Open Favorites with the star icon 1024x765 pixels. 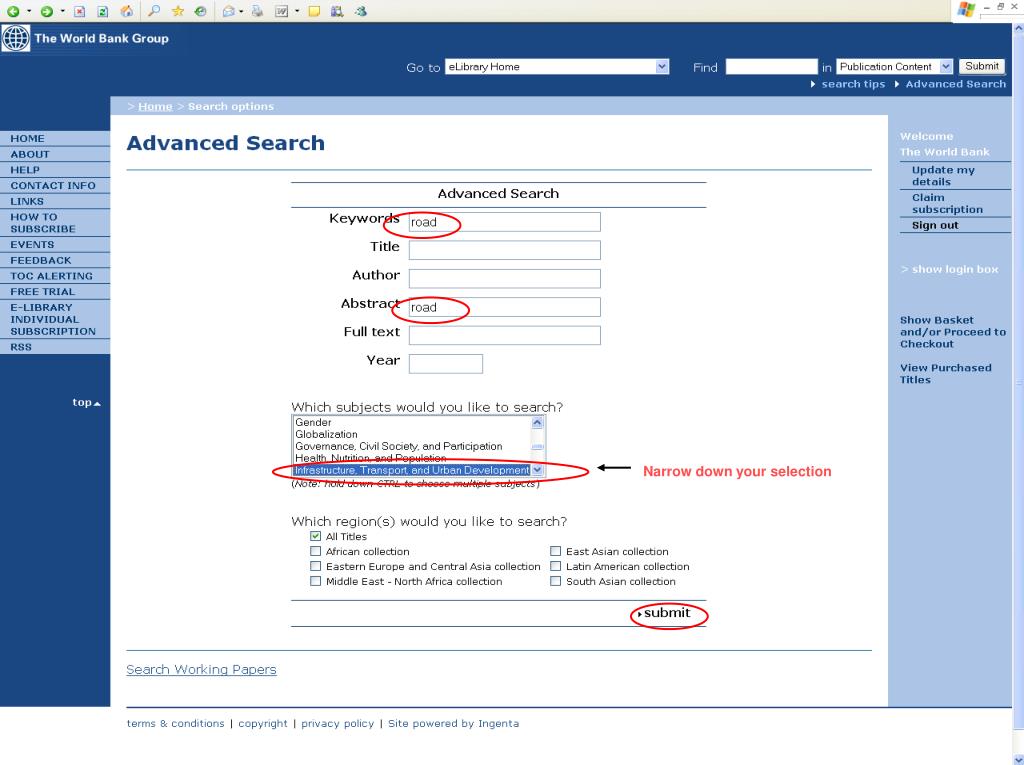pyautogui.click(x=178, y=11)
